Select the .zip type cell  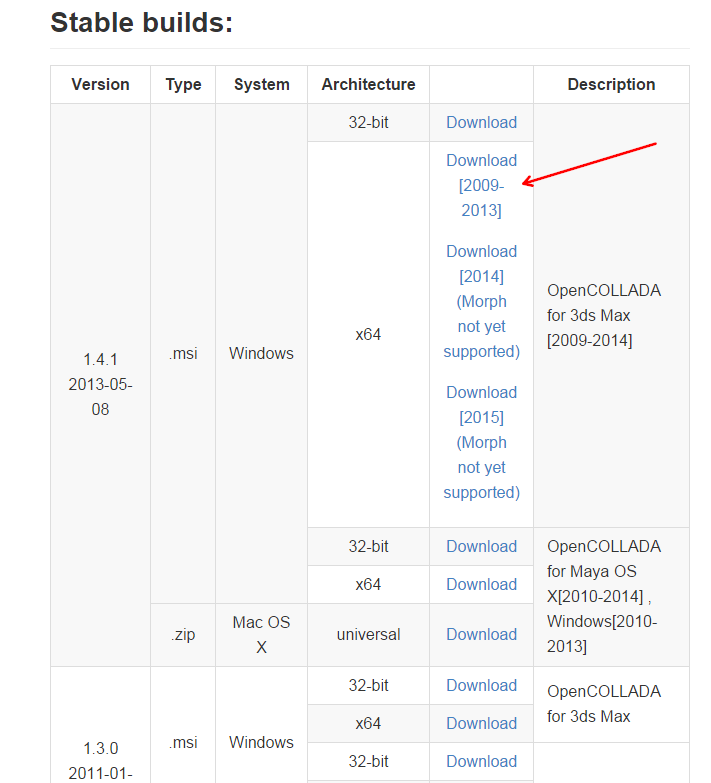(x=183, y=634)
